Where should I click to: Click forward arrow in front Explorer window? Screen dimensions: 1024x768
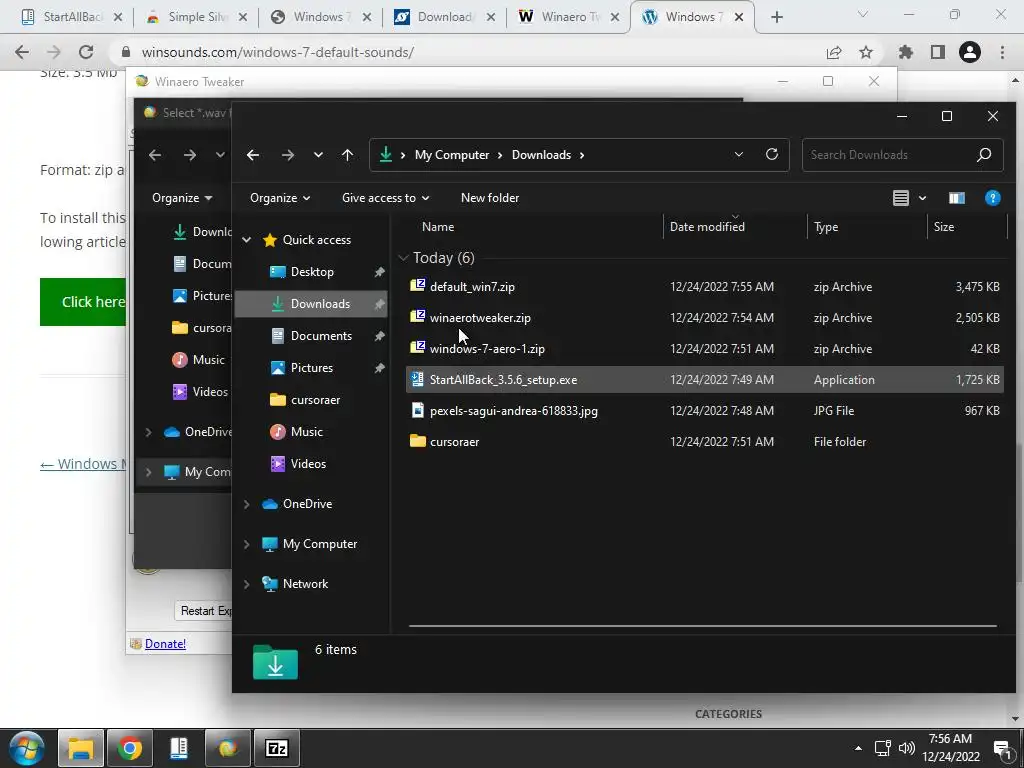pyautogui.click(x=287, y=155)
